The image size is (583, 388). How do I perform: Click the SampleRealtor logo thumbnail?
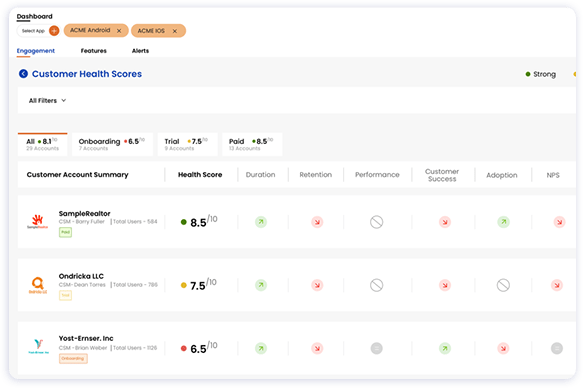tap(38, 221)
